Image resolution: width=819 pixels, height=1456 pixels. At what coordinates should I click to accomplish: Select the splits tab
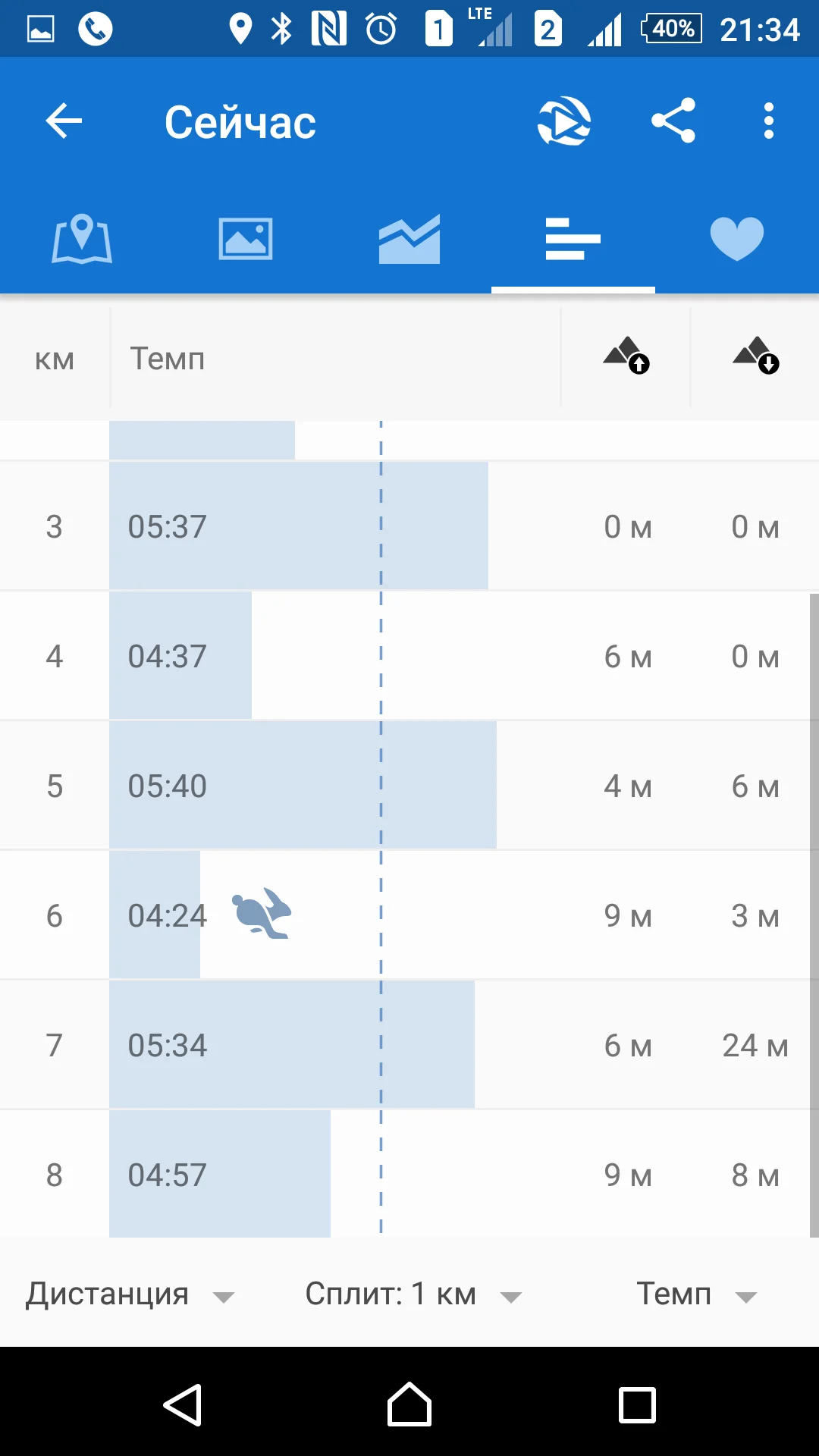click(573, 239)
